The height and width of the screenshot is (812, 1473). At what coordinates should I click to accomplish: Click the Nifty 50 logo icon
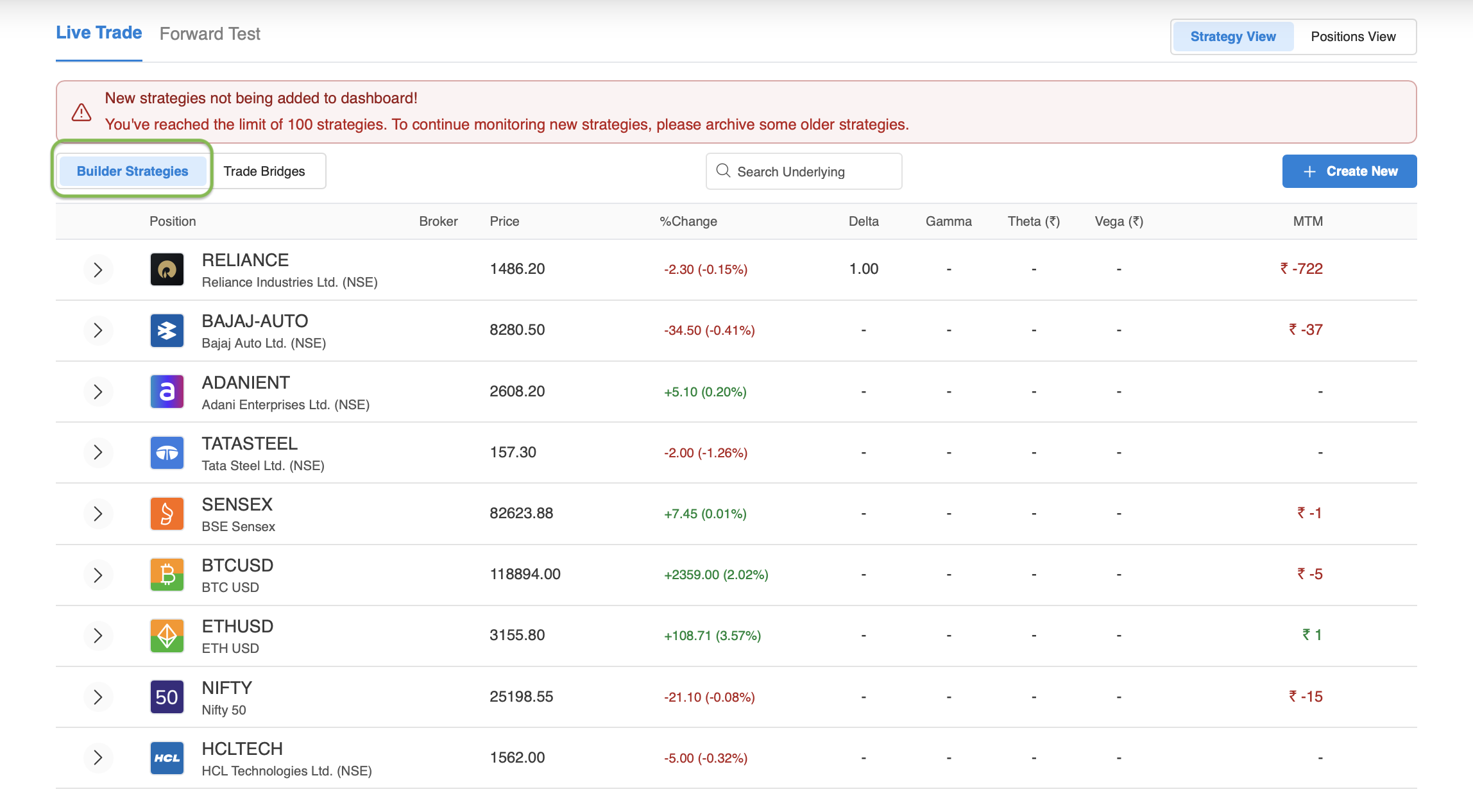pos(167,697)
